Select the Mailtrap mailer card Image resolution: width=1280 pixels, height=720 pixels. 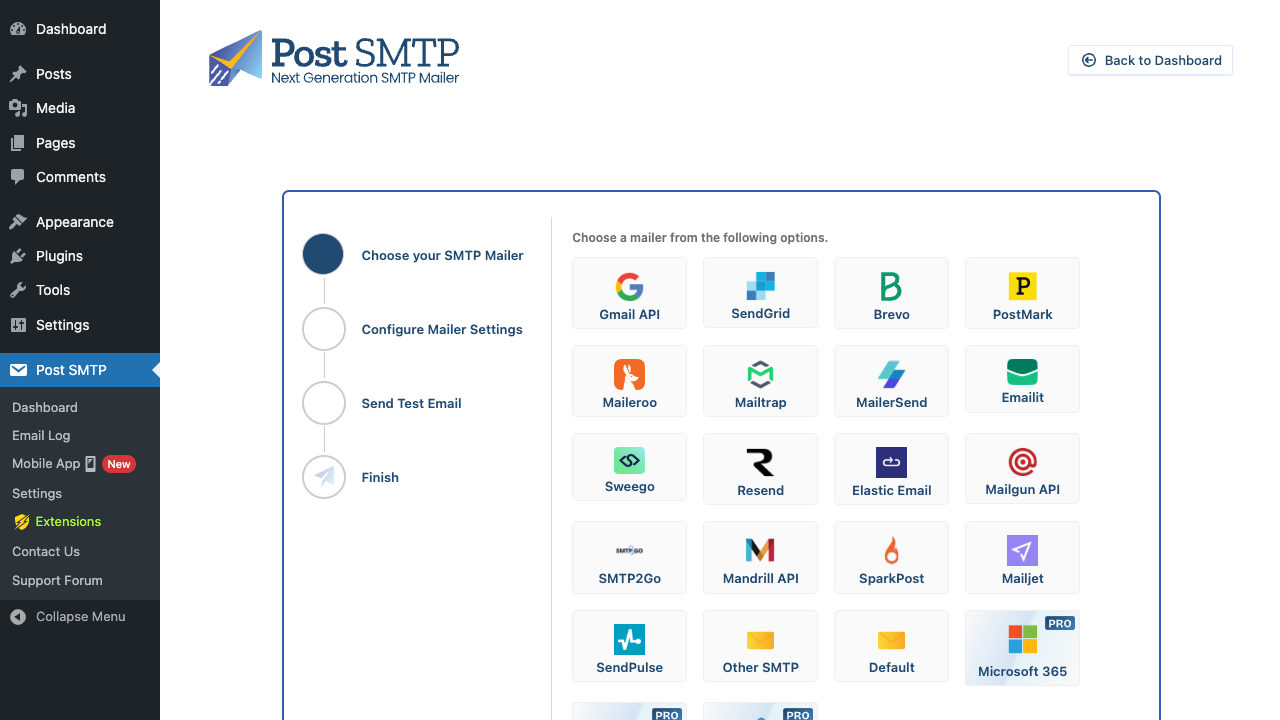click(x=760, y=381)
